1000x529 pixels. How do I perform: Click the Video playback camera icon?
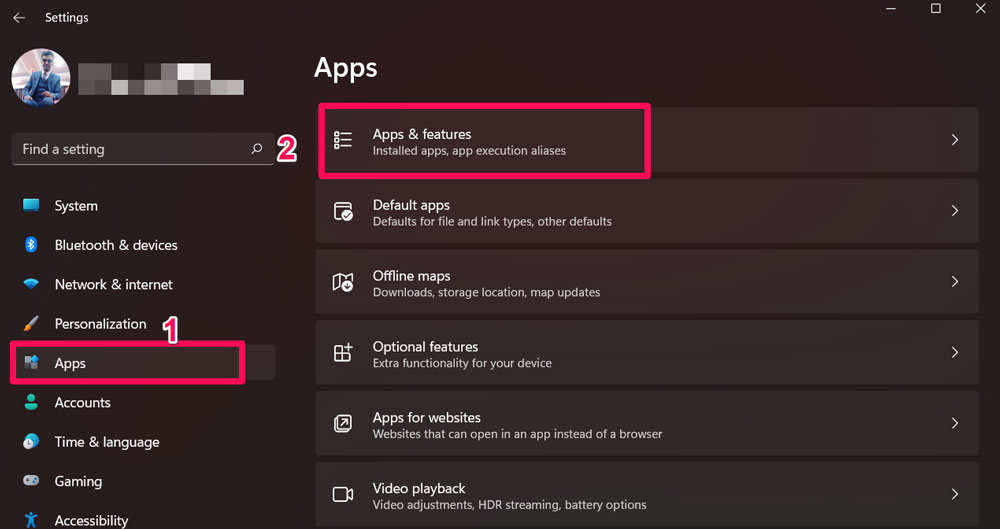pyautogui.click(x=343, y=495)
